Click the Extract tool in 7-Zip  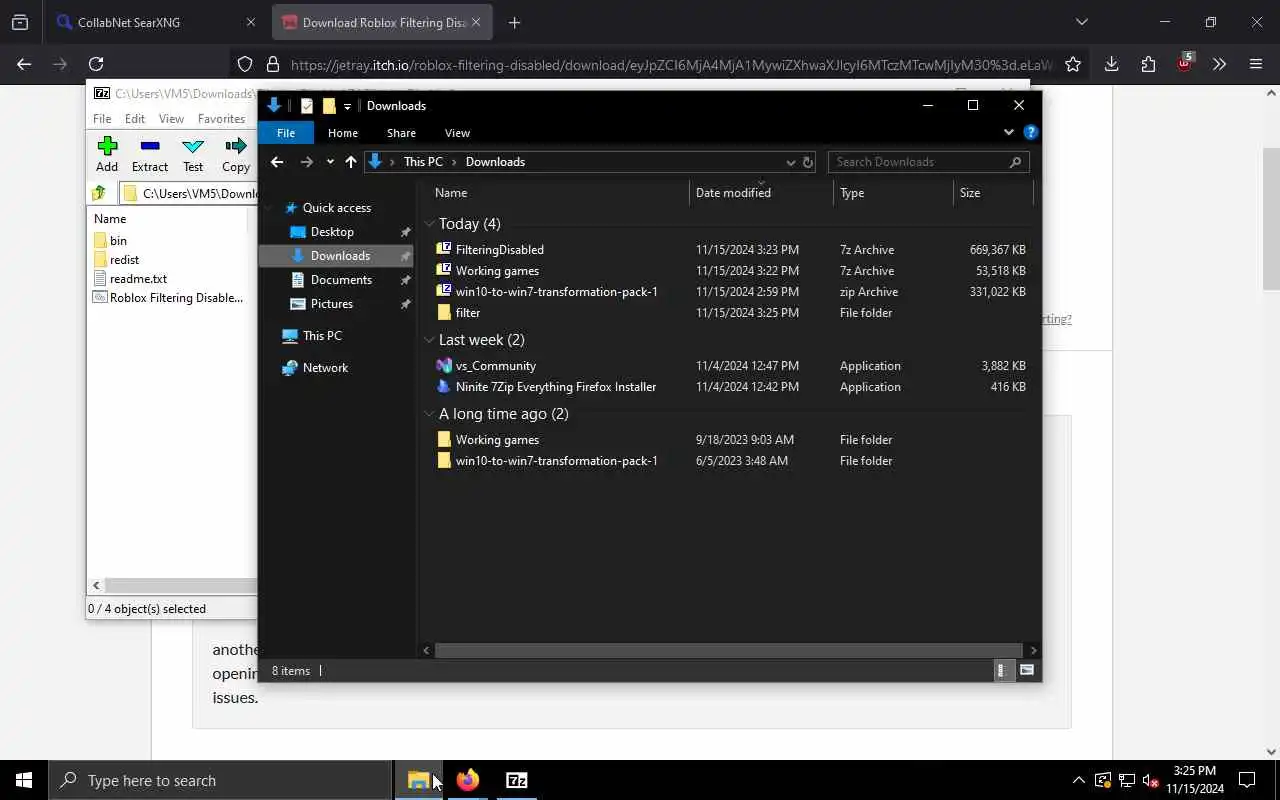coord(150,154)
